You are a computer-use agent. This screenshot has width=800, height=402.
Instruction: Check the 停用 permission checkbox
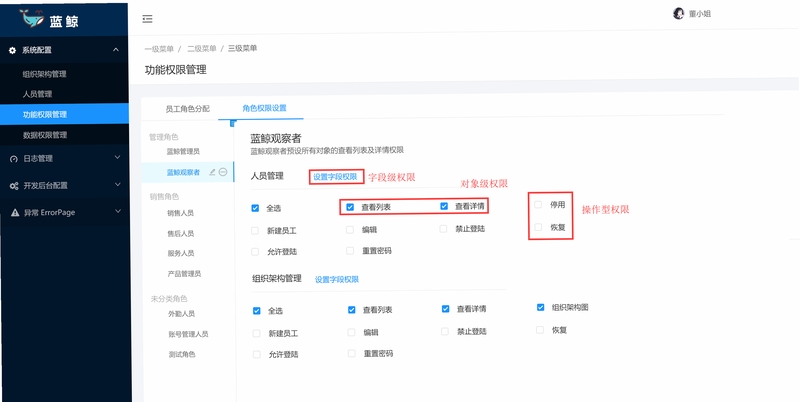[x=538, y=205]
